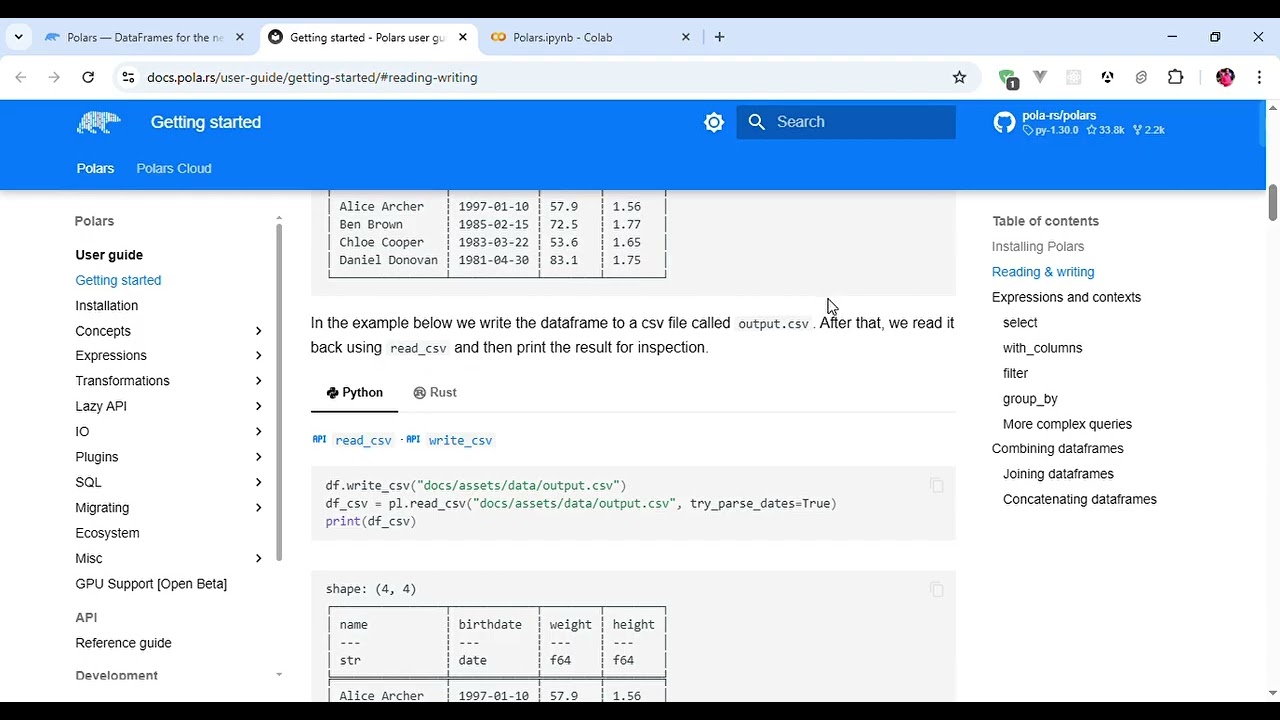Expand the Misc sidebar section
1280x720 pixels.
click(258, 558)
